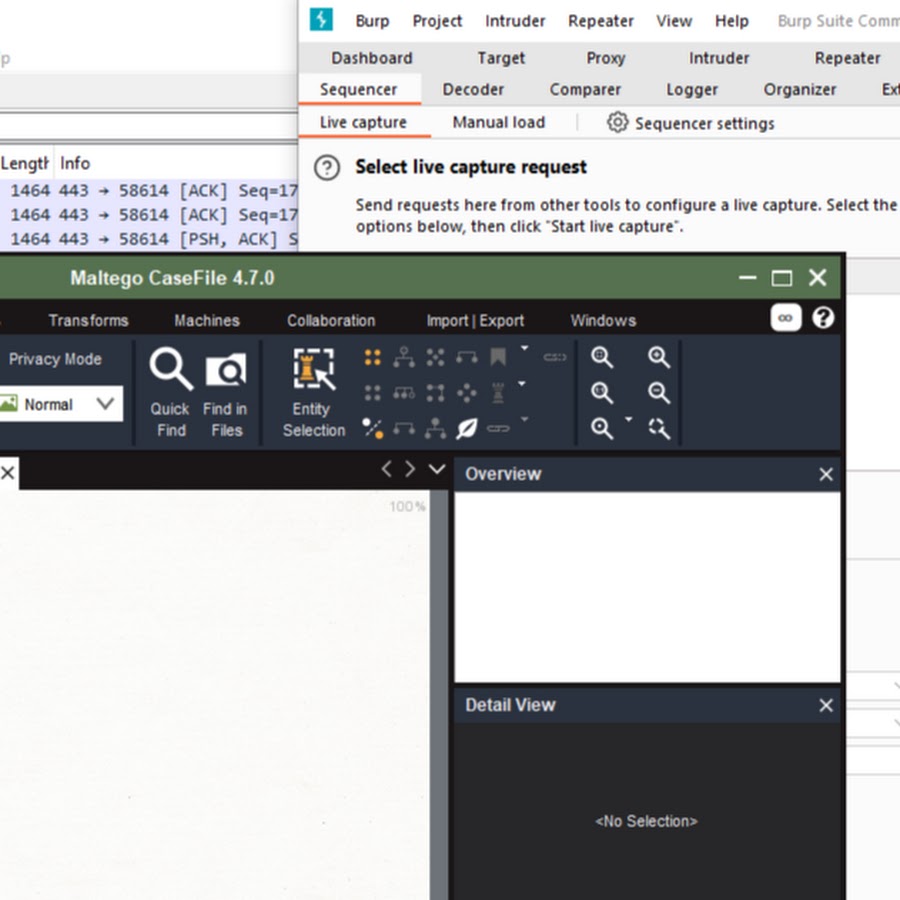The width and height of the screenshot is (900, 900).
Task: Switch to the Organizer tab
Action: (800, 90)
